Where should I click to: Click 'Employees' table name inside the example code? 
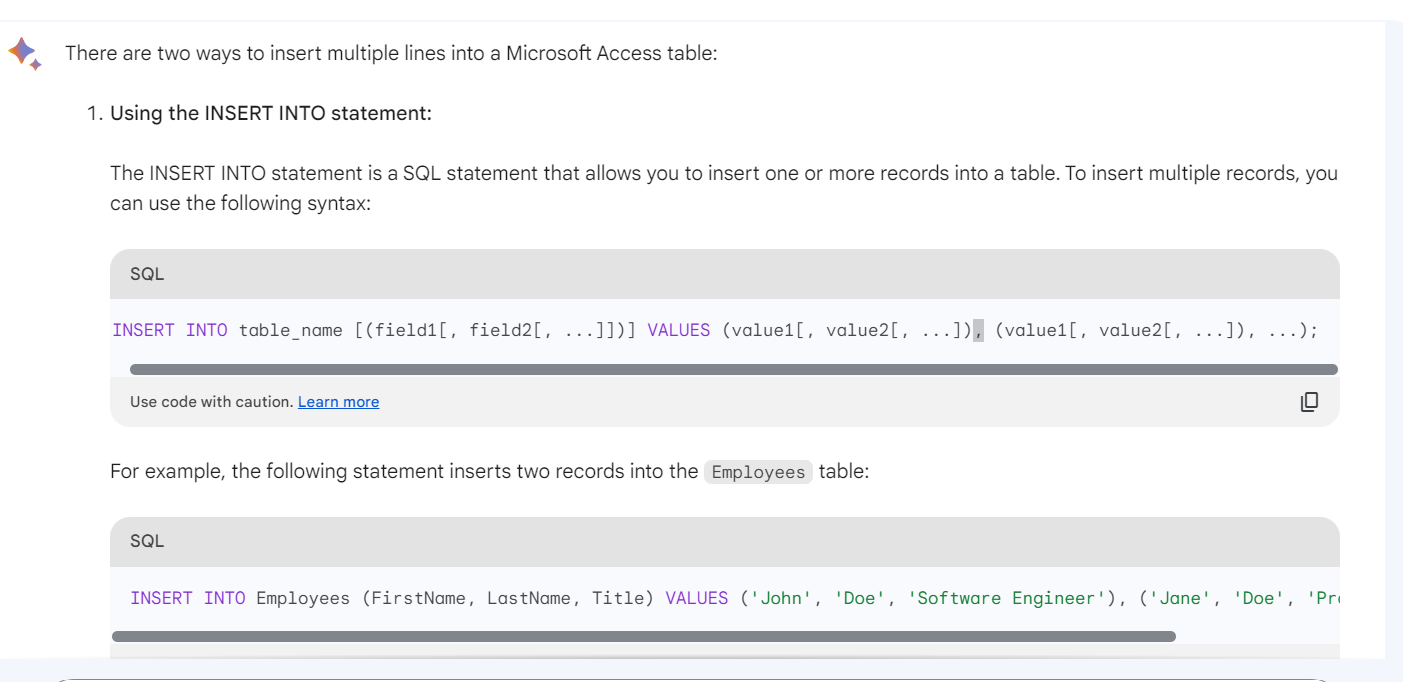click(303, 598)
